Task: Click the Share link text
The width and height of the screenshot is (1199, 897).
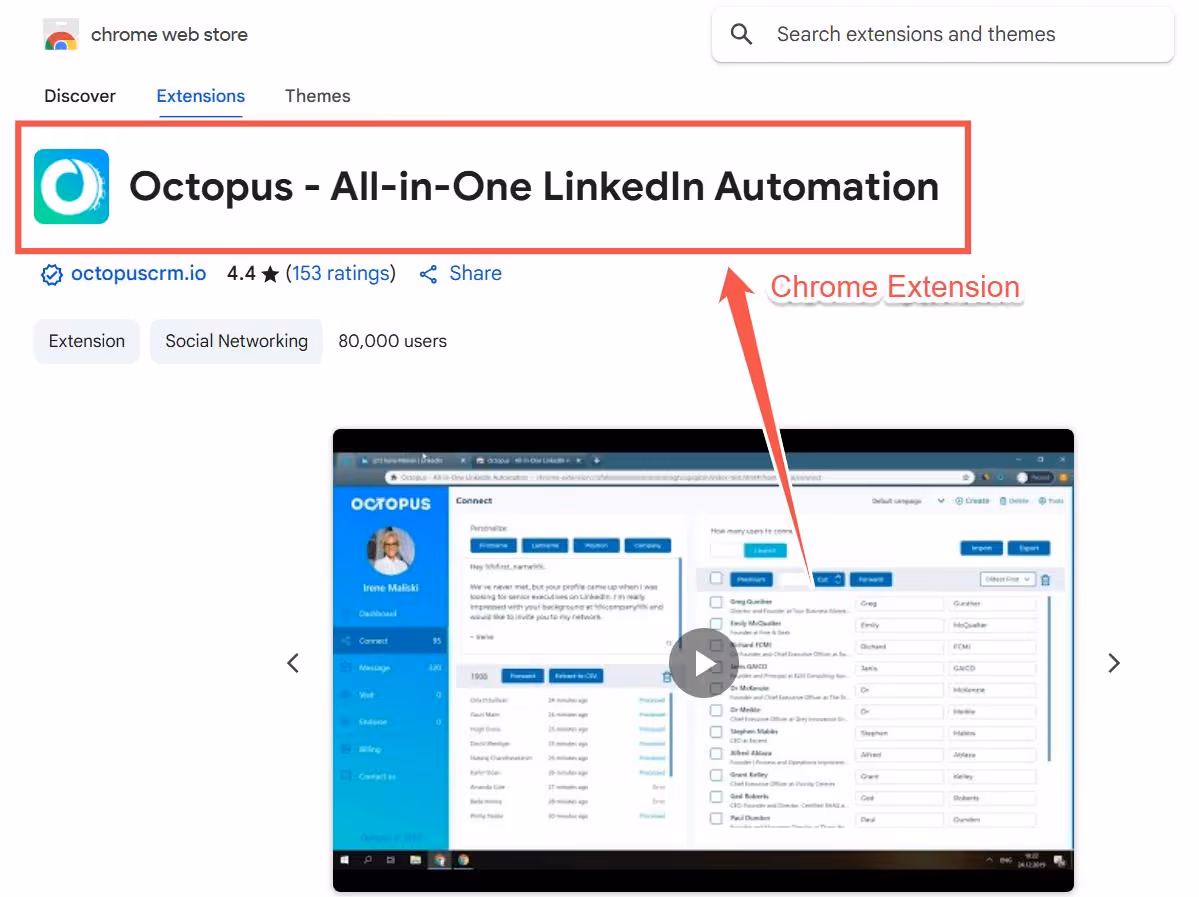Action: click(476, 274)
